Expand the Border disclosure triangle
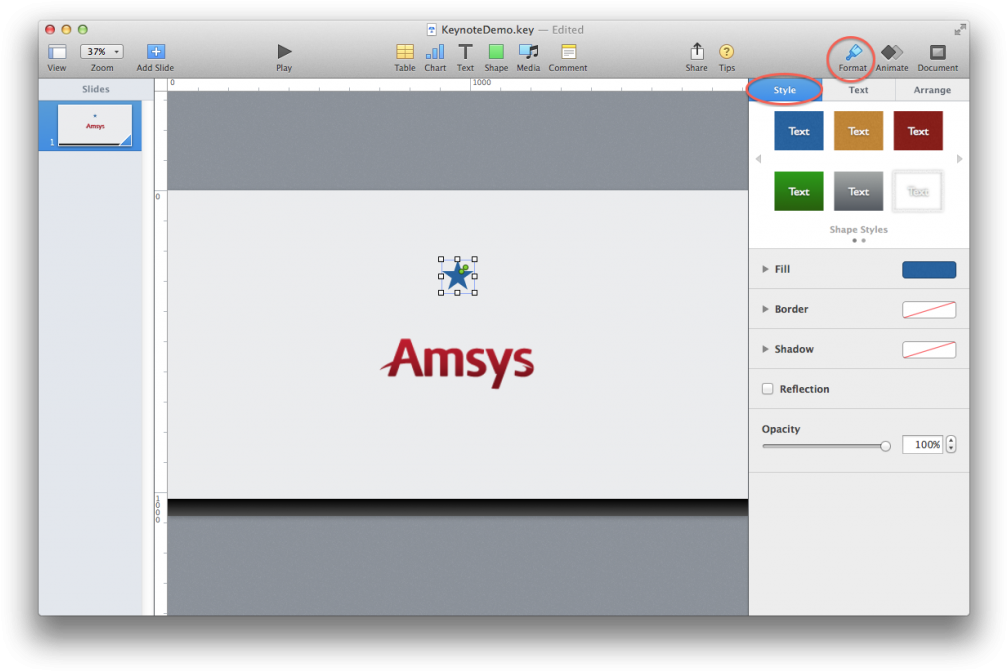1007x671 pixels. 766,309
